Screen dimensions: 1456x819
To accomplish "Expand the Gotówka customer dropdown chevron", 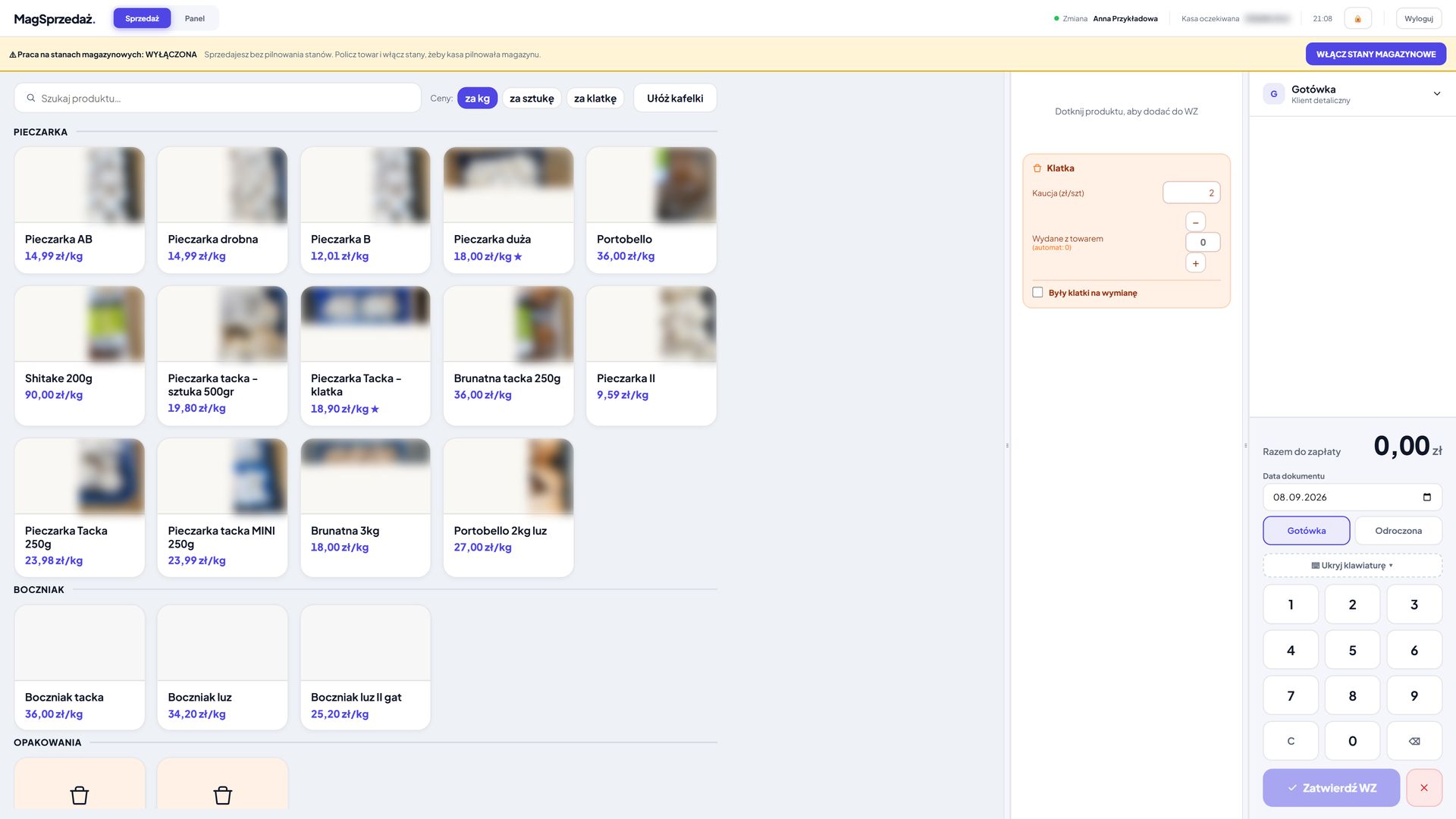I will [x=1437, y=94].
